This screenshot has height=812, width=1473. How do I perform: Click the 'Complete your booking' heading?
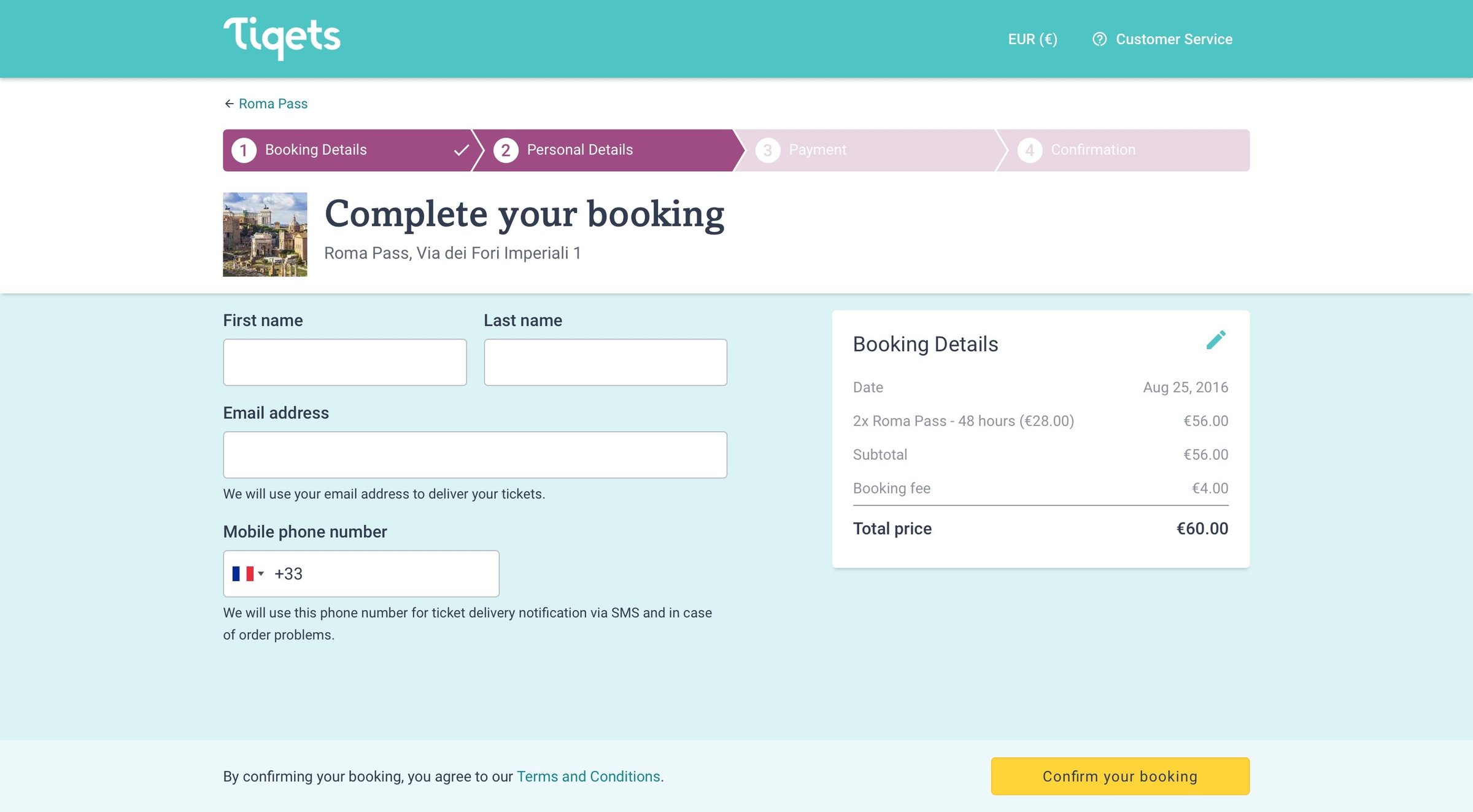pos(525,215)
